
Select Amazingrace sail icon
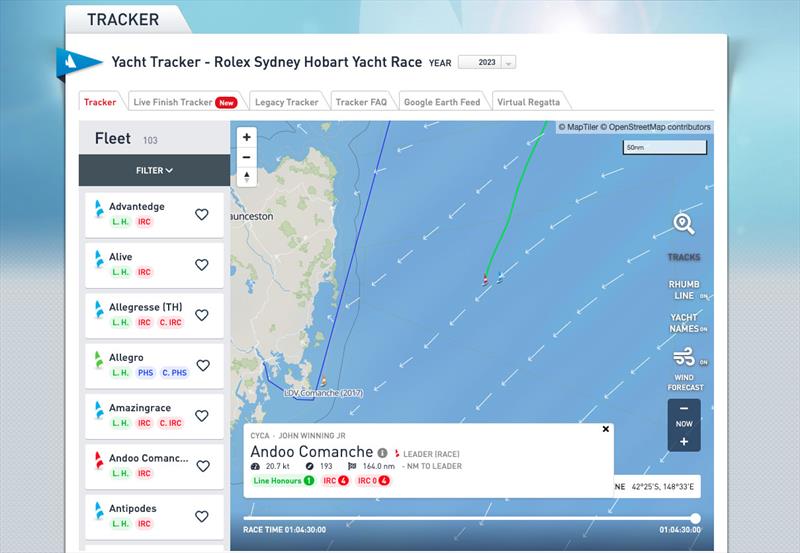click(99, 410)
